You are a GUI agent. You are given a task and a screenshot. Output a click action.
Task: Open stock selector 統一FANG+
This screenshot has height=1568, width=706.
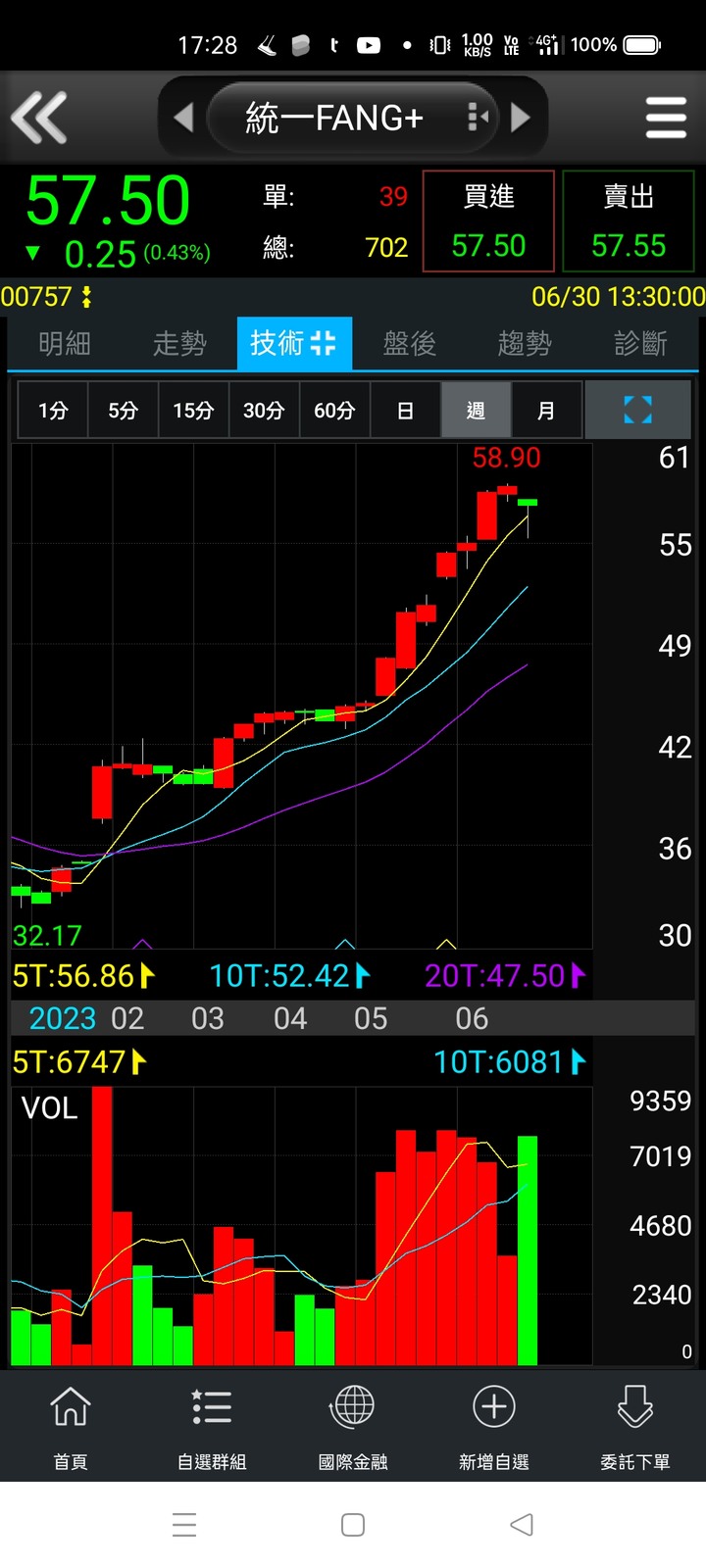point(353,118)
